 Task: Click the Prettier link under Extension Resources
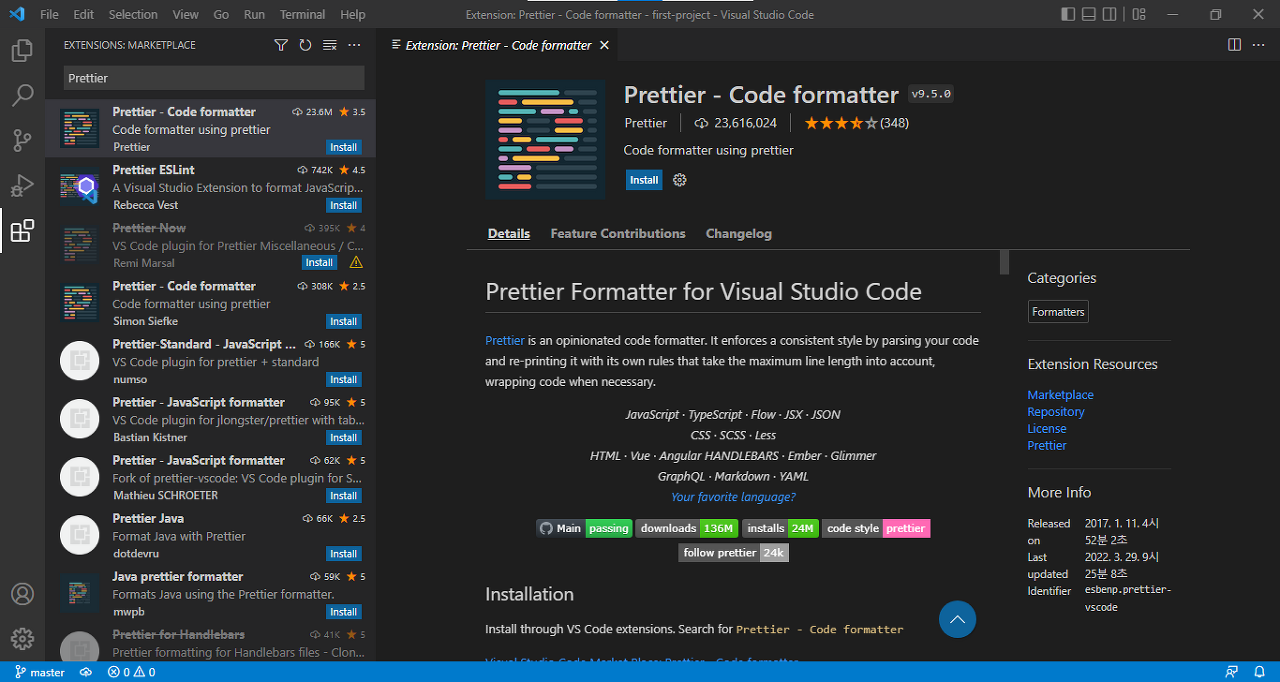(1047, 446)
